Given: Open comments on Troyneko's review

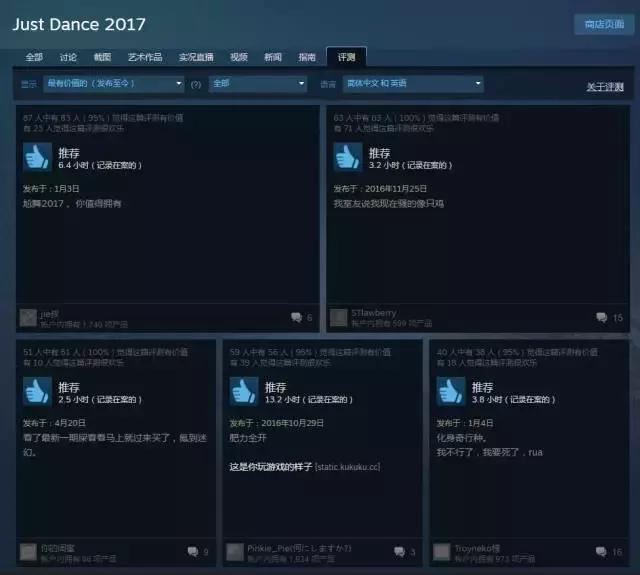Looking at the screenshot, I should point(609,552).
